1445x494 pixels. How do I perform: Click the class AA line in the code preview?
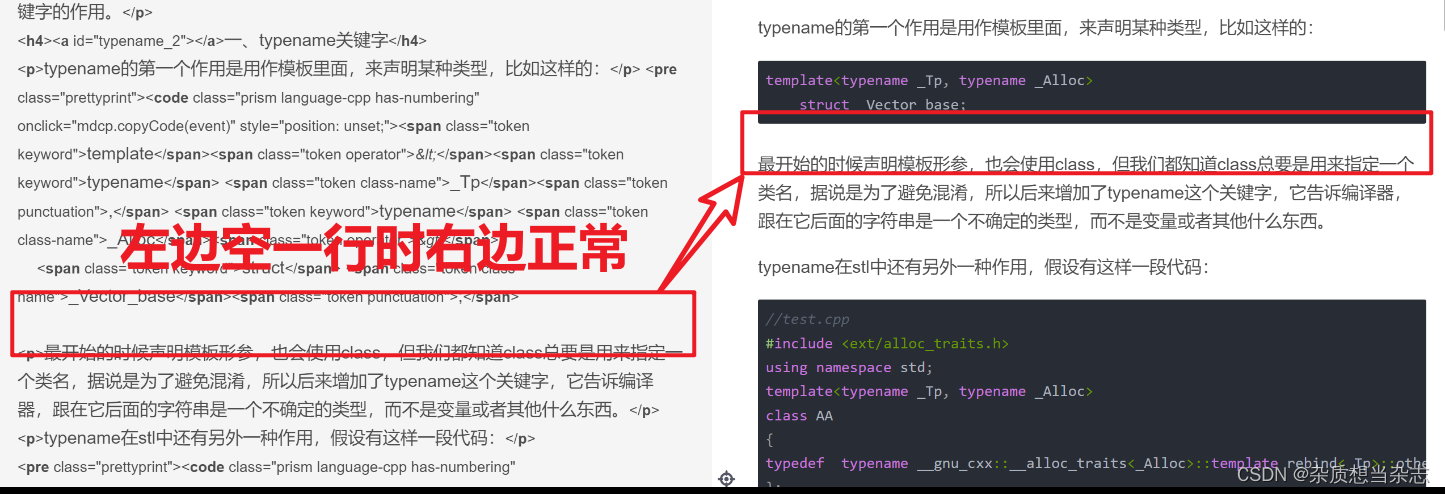(799, 415)
